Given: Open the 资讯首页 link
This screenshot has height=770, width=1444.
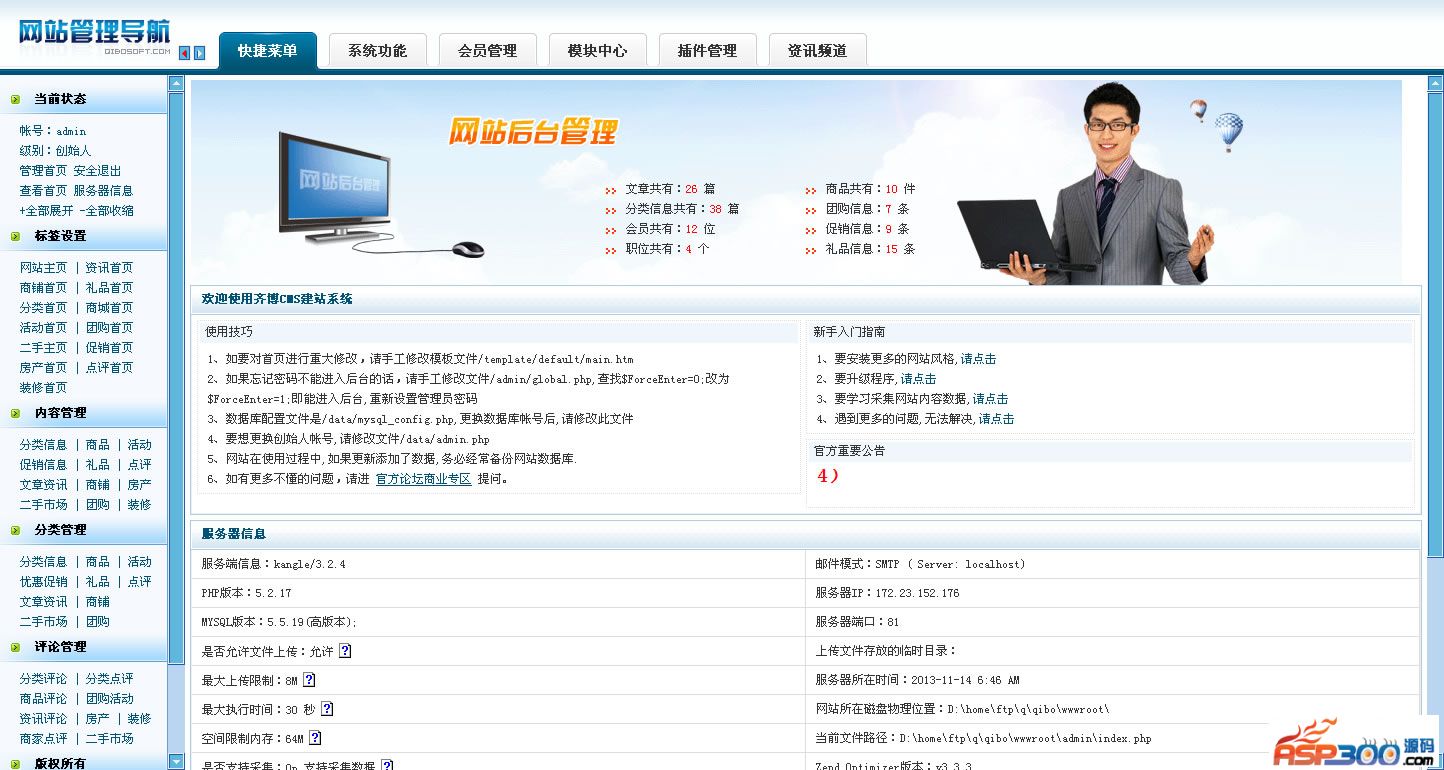Looking at the screenshot, I should click(x=109, y=268).
